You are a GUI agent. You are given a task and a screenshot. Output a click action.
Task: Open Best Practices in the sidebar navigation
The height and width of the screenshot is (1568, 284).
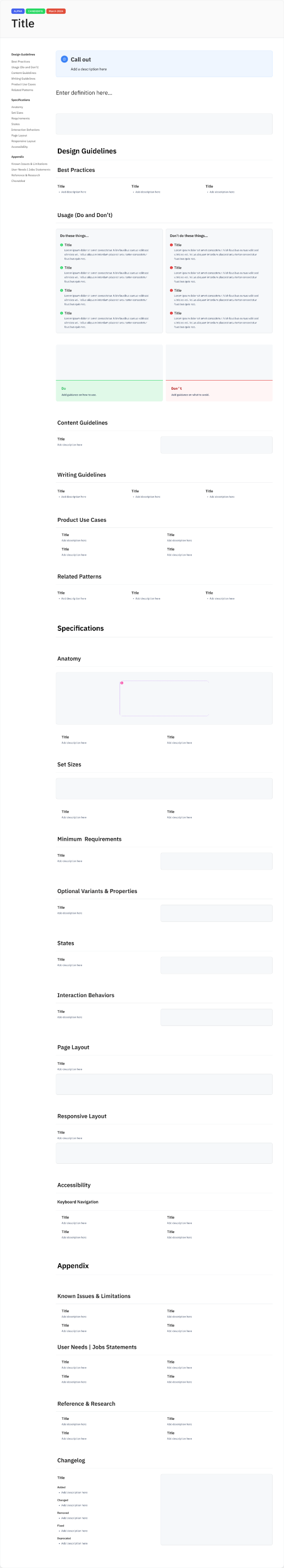[21, 62]
